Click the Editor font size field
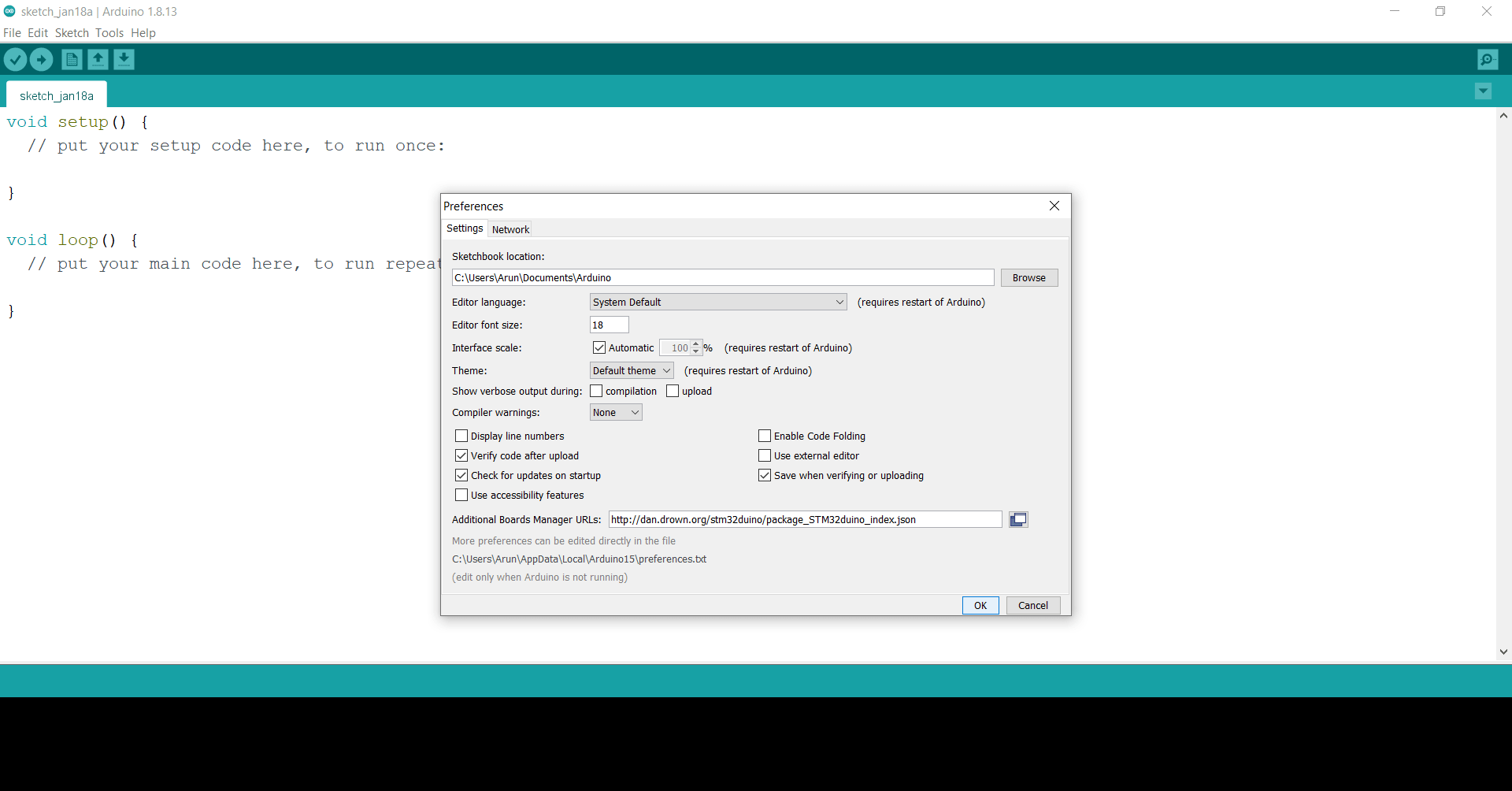The width and height of the screenshot is (1512, 791). (x=610, y=325)
